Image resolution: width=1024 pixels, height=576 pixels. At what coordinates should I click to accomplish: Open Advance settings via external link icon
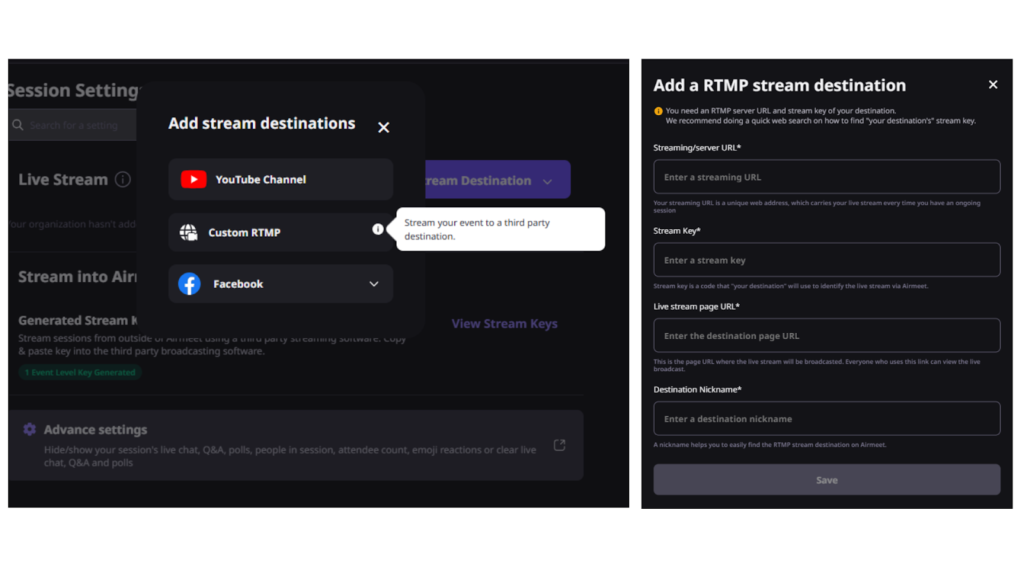pos(559,444)
